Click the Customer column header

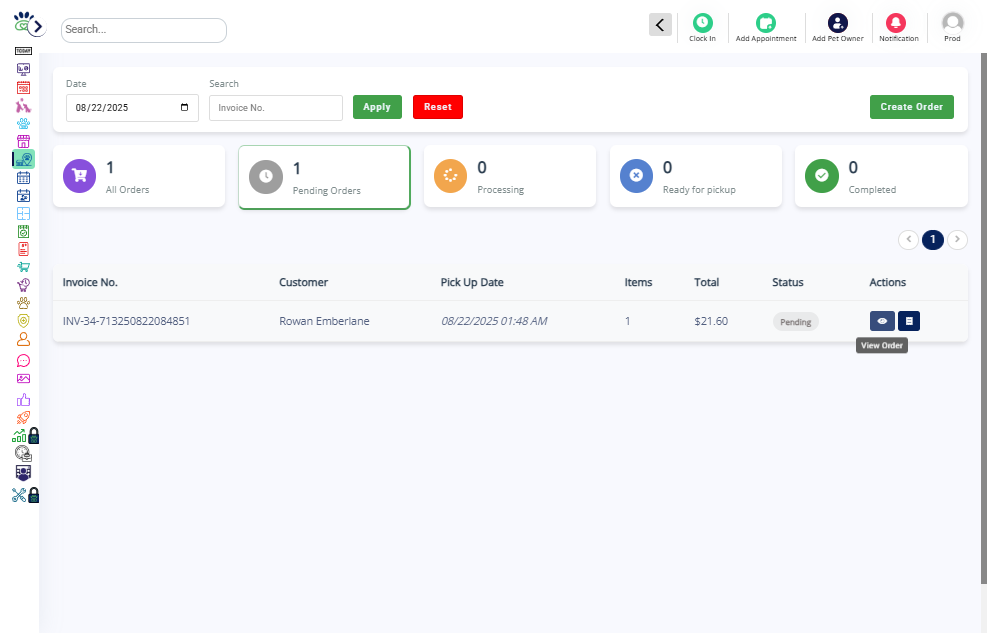(303, 283)
